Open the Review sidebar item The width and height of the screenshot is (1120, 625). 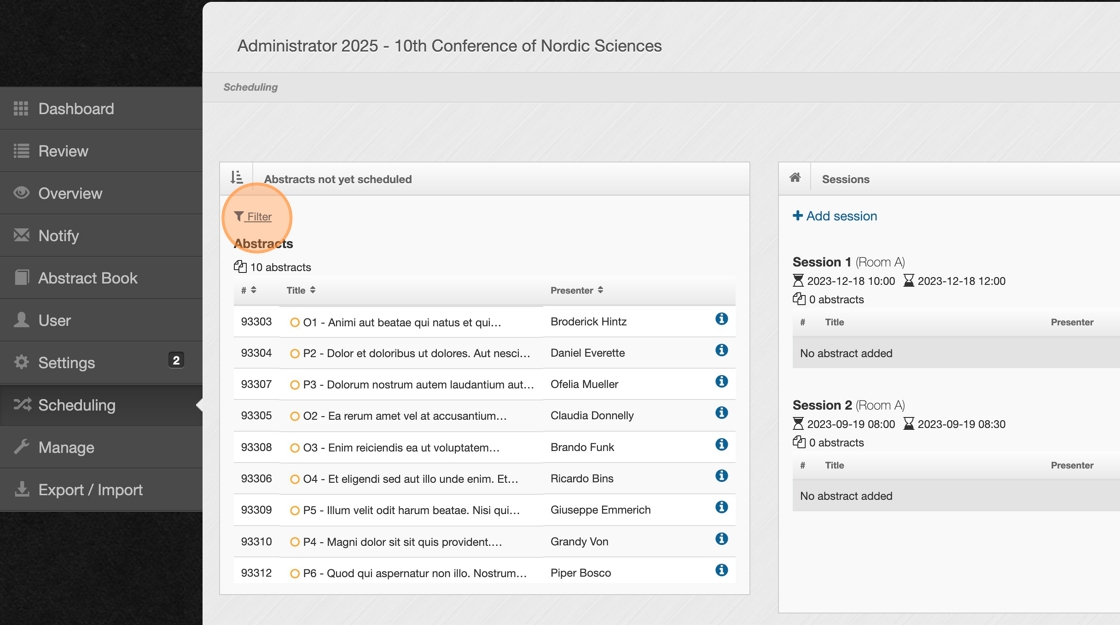pos(63,151)
